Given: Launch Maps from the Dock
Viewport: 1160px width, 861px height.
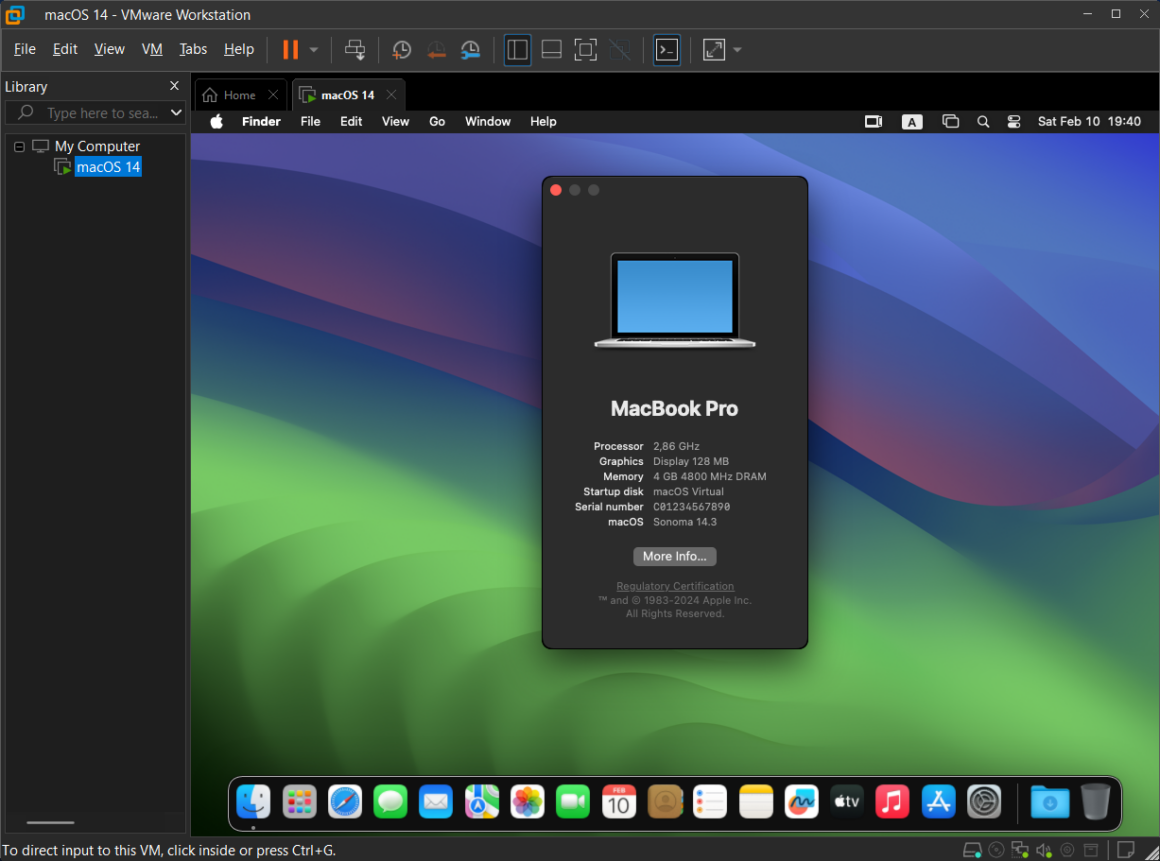Looking at the screenshot, I should point(482,802).
